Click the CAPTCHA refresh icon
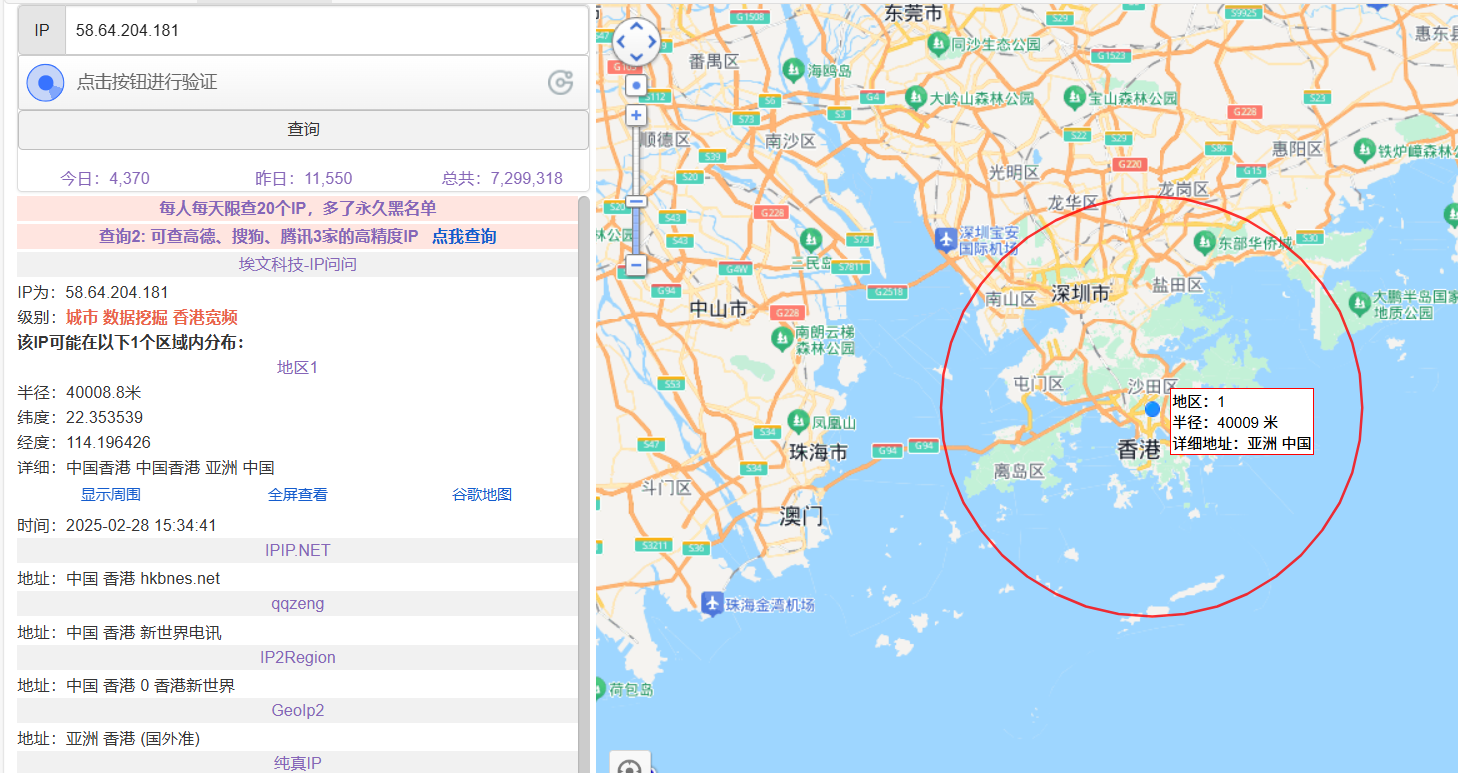The height and width of the screenshot is (773, 1458). (x=559, y=83)
